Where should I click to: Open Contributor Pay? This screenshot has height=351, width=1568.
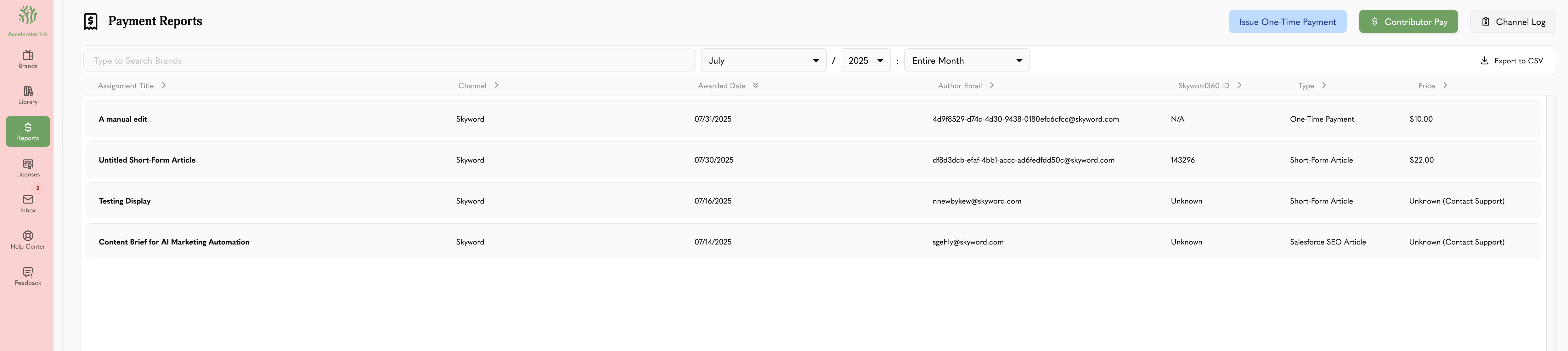tap(1408, 21)
